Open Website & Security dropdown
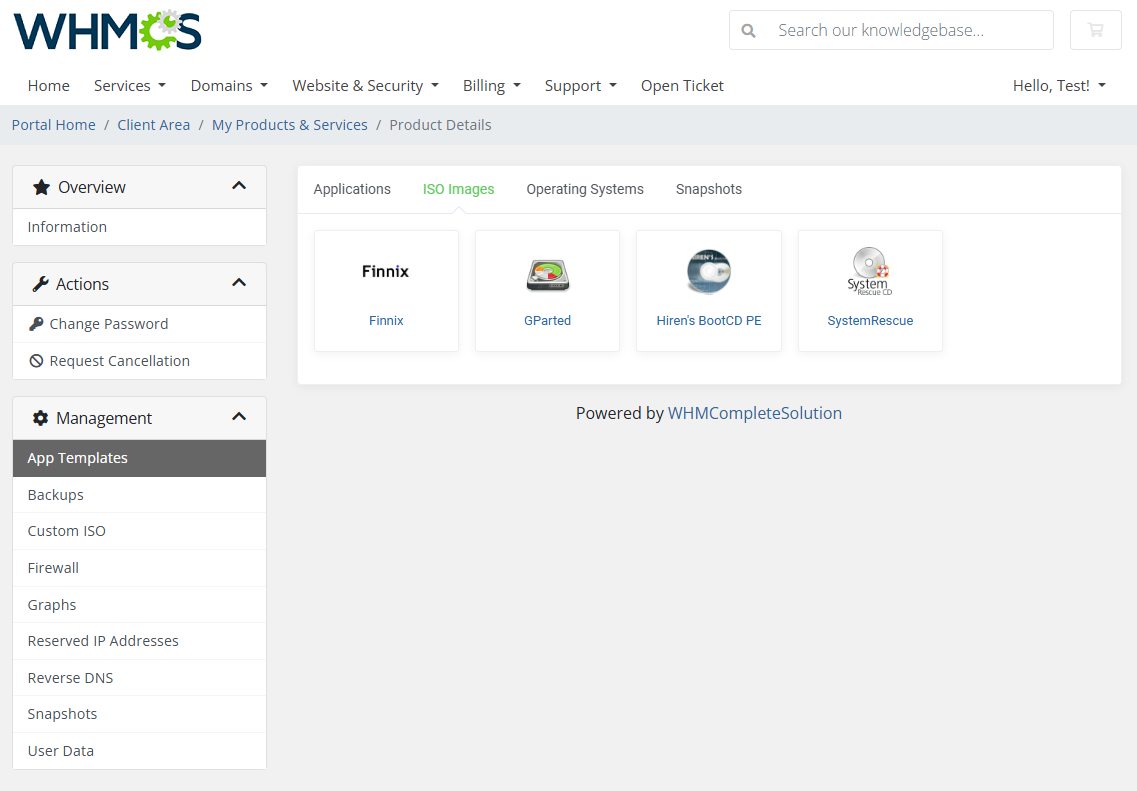This screenshot has height=791, width=1137. pyautogui.click(x=365, y=86)
